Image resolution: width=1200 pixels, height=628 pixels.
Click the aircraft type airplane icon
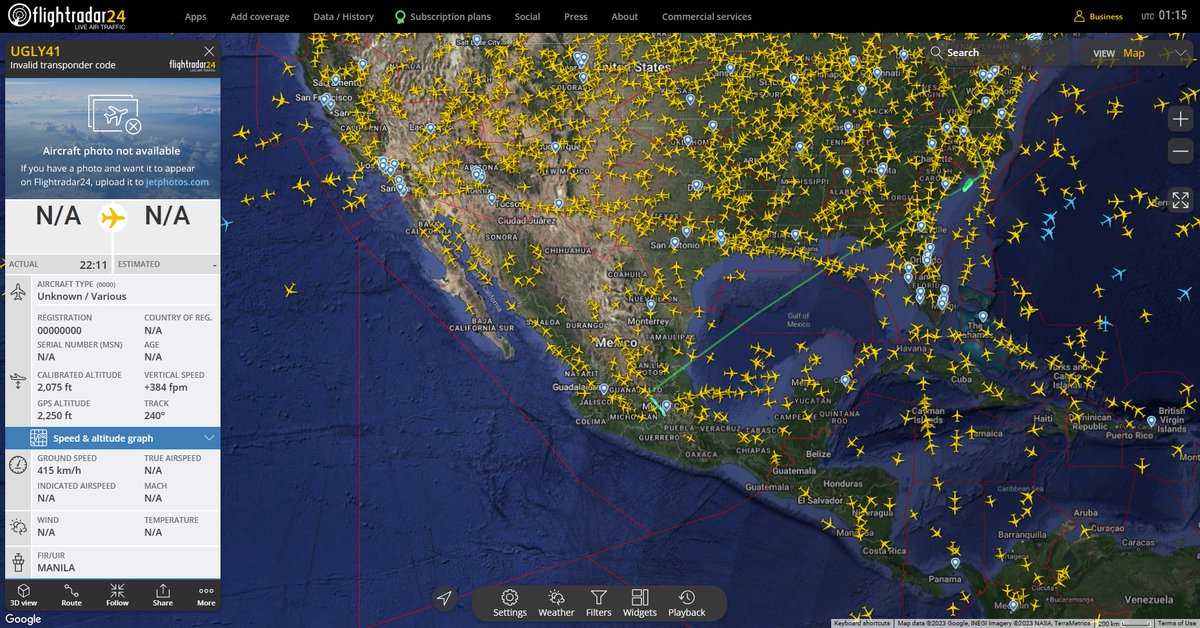coord(18,294)
